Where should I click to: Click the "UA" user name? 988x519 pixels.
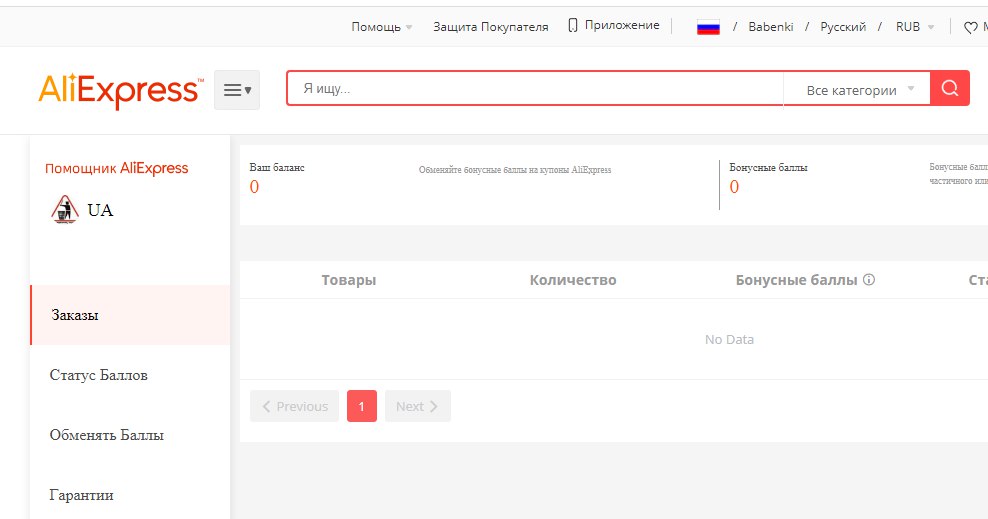100,210
